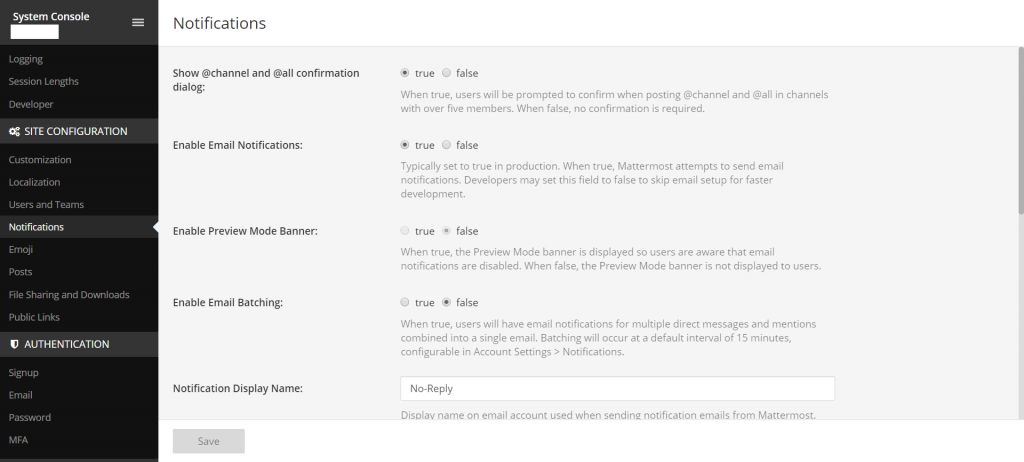
Task: Go to Users and Teams settings
Action: tap(46, 205)
